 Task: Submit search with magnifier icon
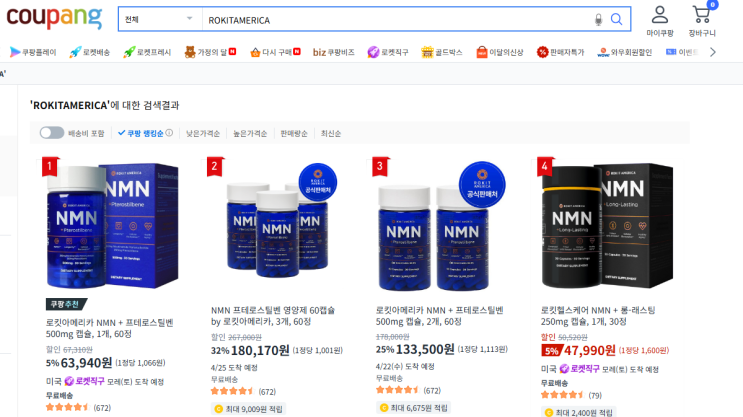616,19
